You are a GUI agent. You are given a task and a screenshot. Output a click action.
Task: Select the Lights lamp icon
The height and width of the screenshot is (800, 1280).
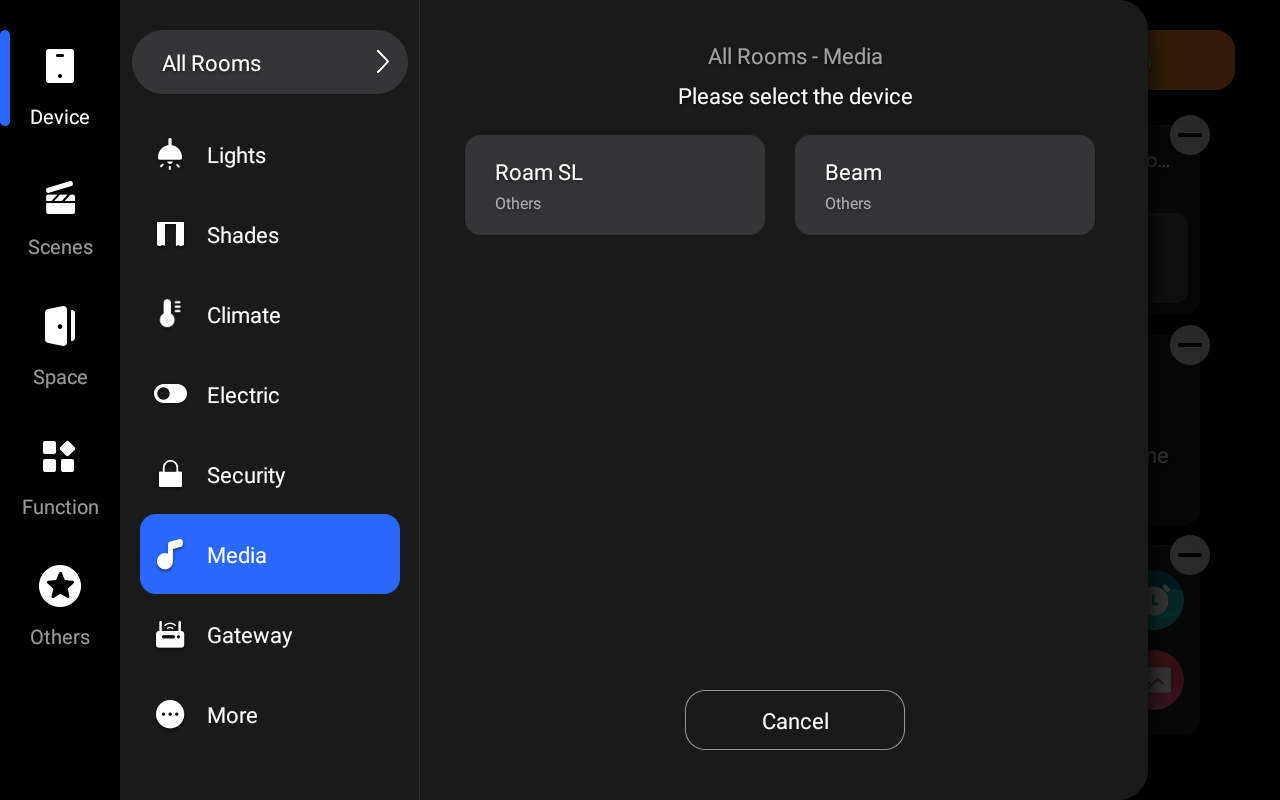point(170,154)
